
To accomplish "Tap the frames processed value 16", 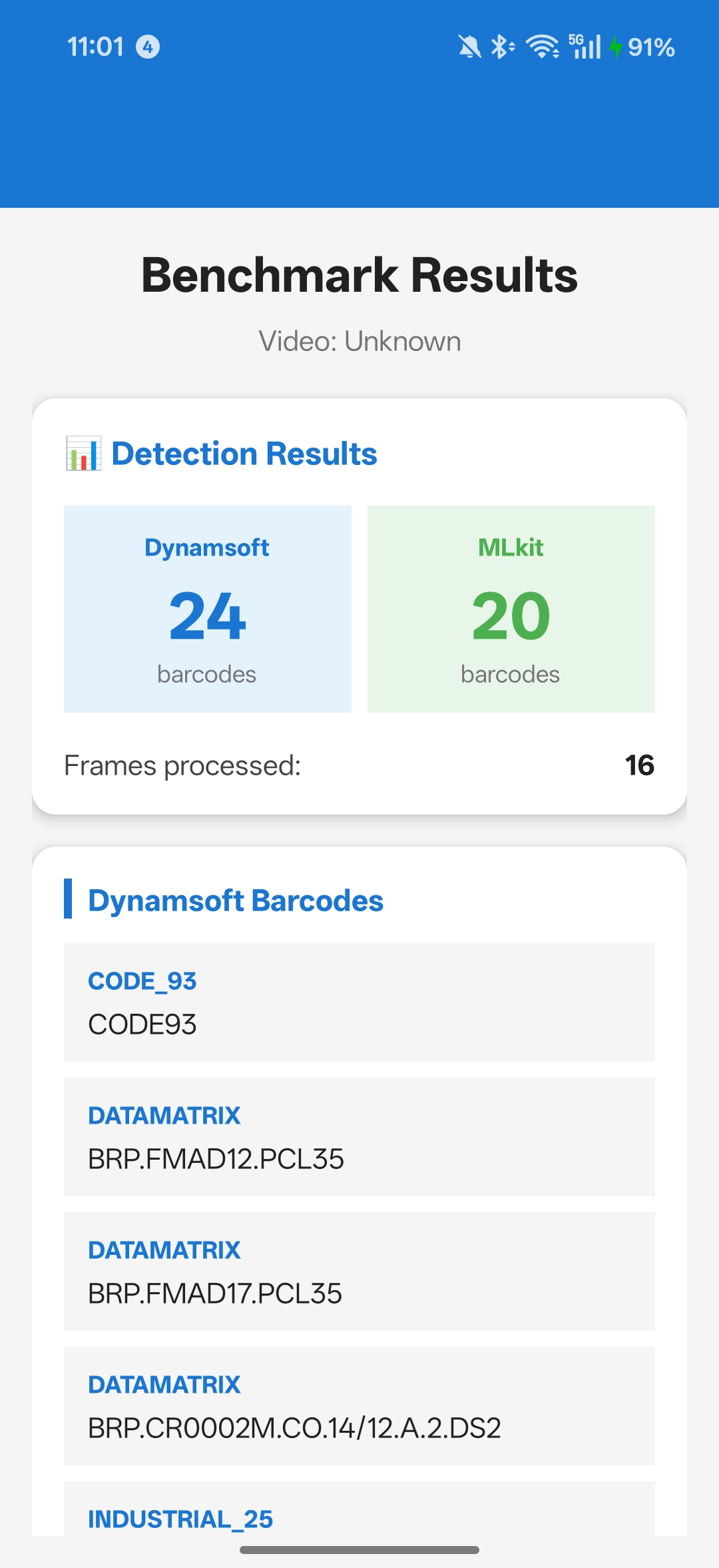I will [x=639, y=765].
